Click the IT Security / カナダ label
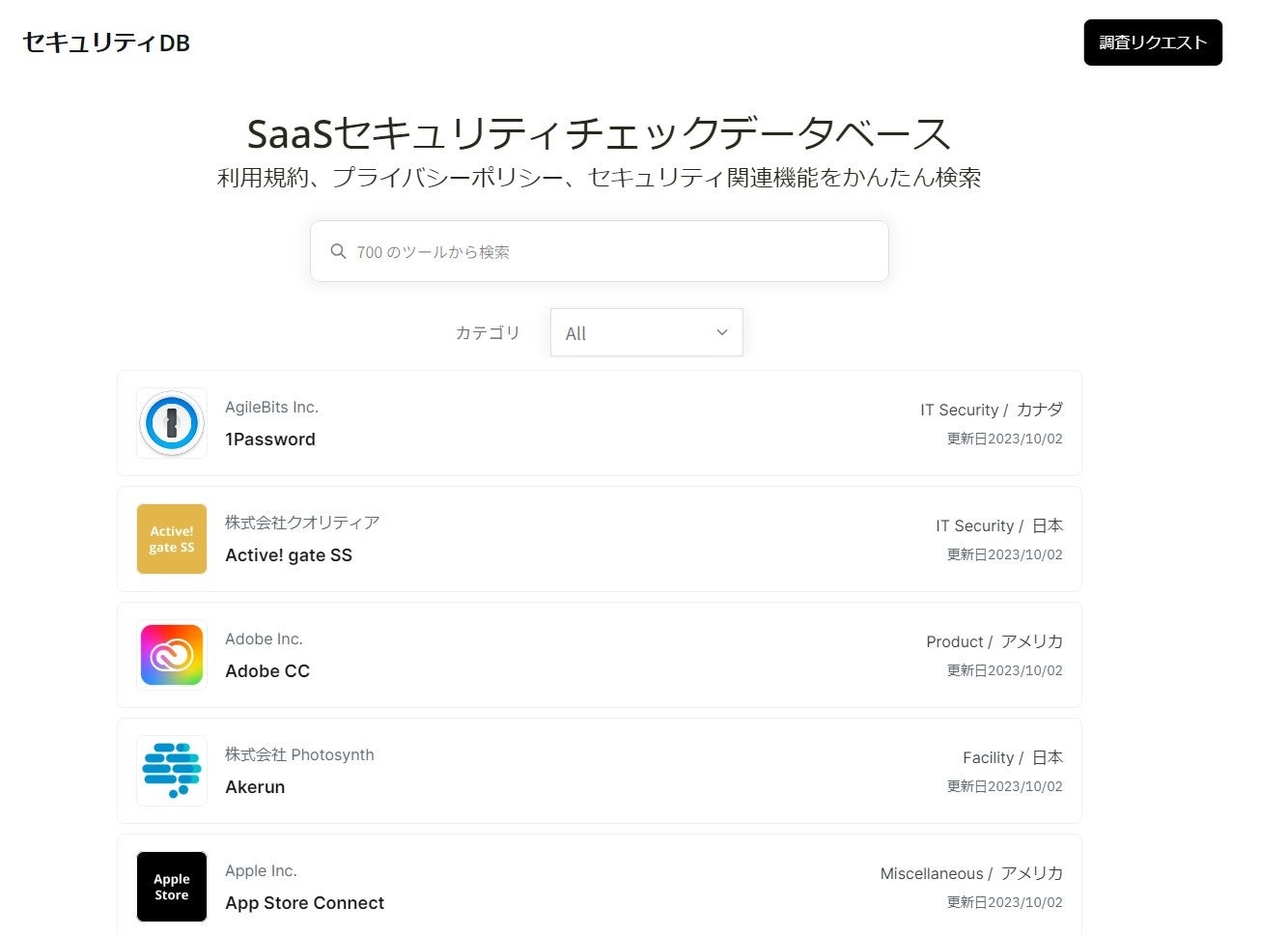The height and width of the screenshot is (936, 1288). tap(992, 410)
